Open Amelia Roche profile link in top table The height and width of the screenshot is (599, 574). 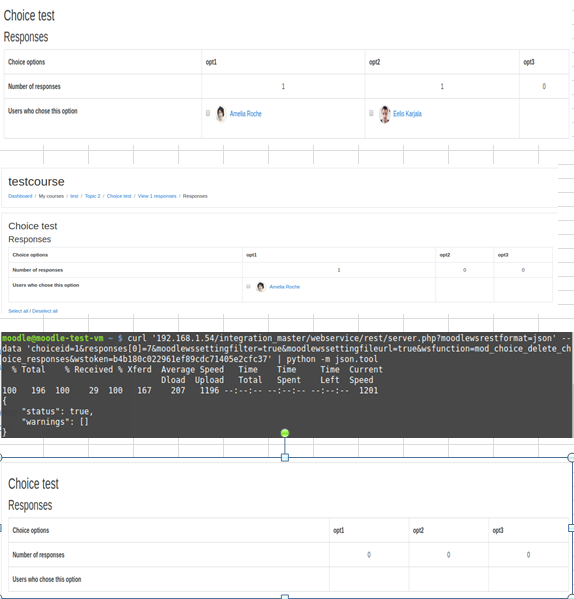[x=246, y=113]
